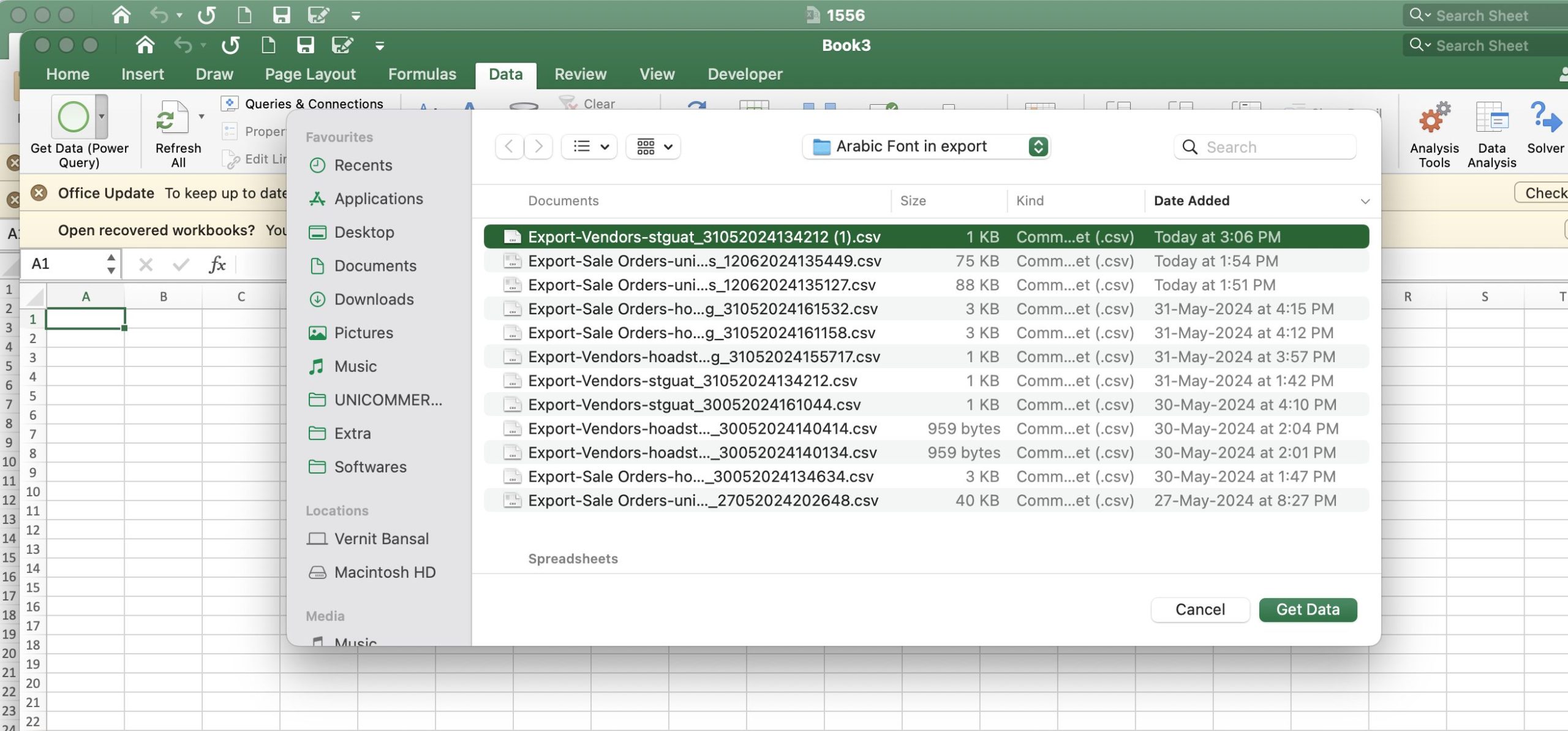
Task: Sort files by Date Added column
Action: [x=1191, y=200]
